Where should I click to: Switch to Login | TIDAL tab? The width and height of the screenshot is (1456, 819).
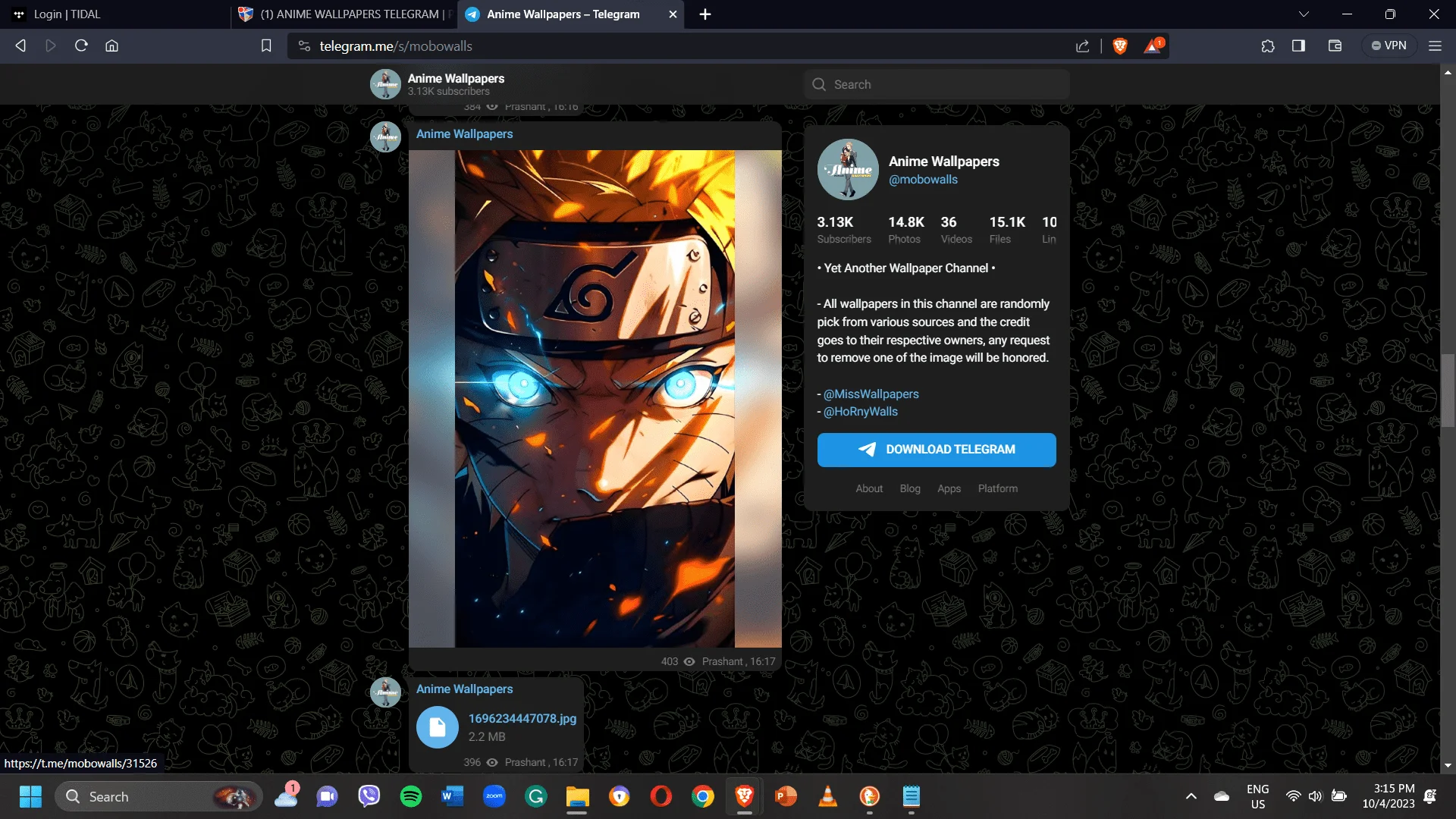[114, 14]
